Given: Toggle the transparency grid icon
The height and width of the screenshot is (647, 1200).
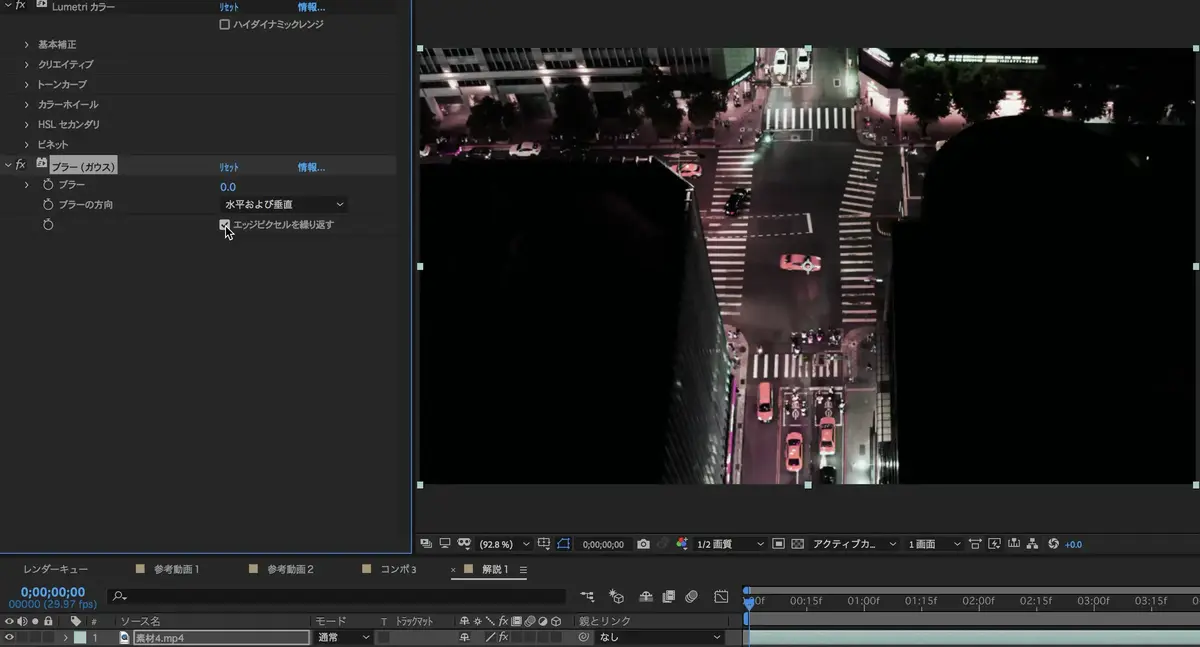Looking at the screenshot, I should [x=797, y=544].
